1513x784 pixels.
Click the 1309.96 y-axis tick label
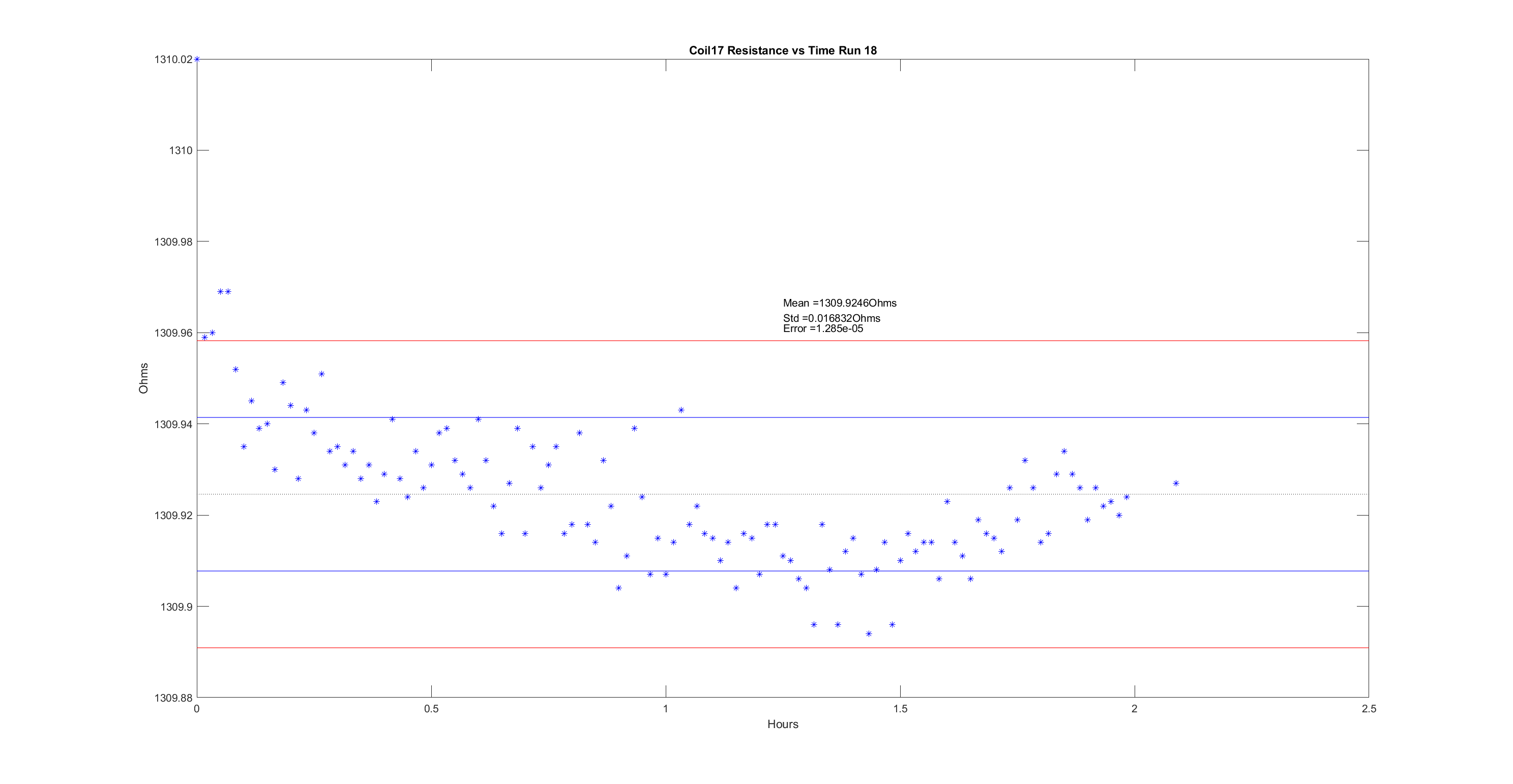coord(173,333)
